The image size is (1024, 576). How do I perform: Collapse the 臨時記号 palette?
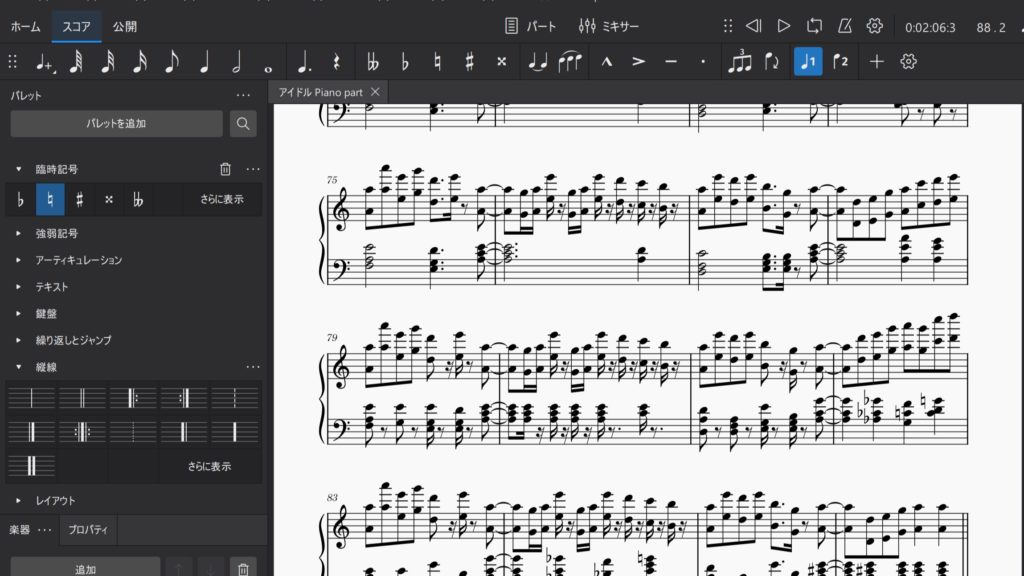18,169
